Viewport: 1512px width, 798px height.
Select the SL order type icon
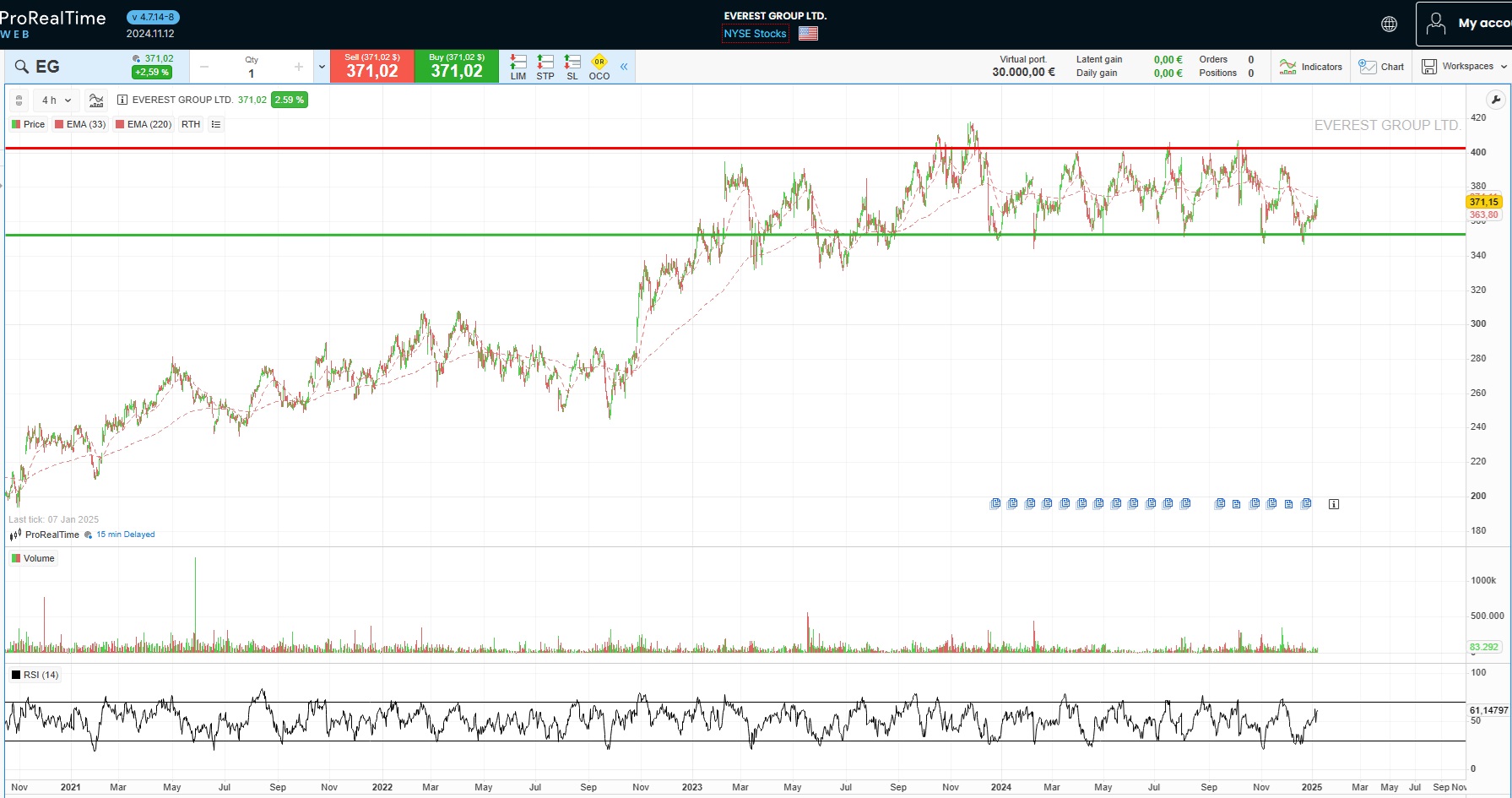(572, 66)
